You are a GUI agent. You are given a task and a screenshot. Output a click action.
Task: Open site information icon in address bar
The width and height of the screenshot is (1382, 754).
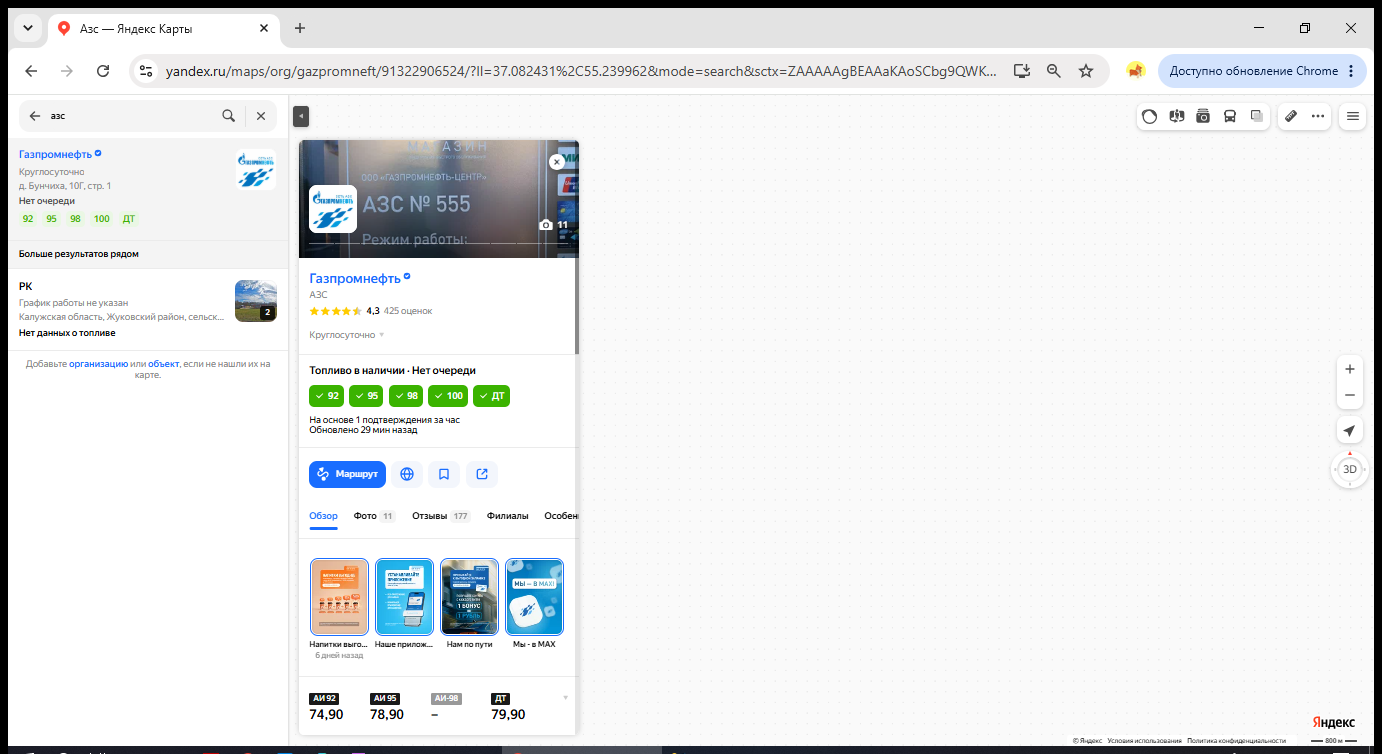[146, 71]
